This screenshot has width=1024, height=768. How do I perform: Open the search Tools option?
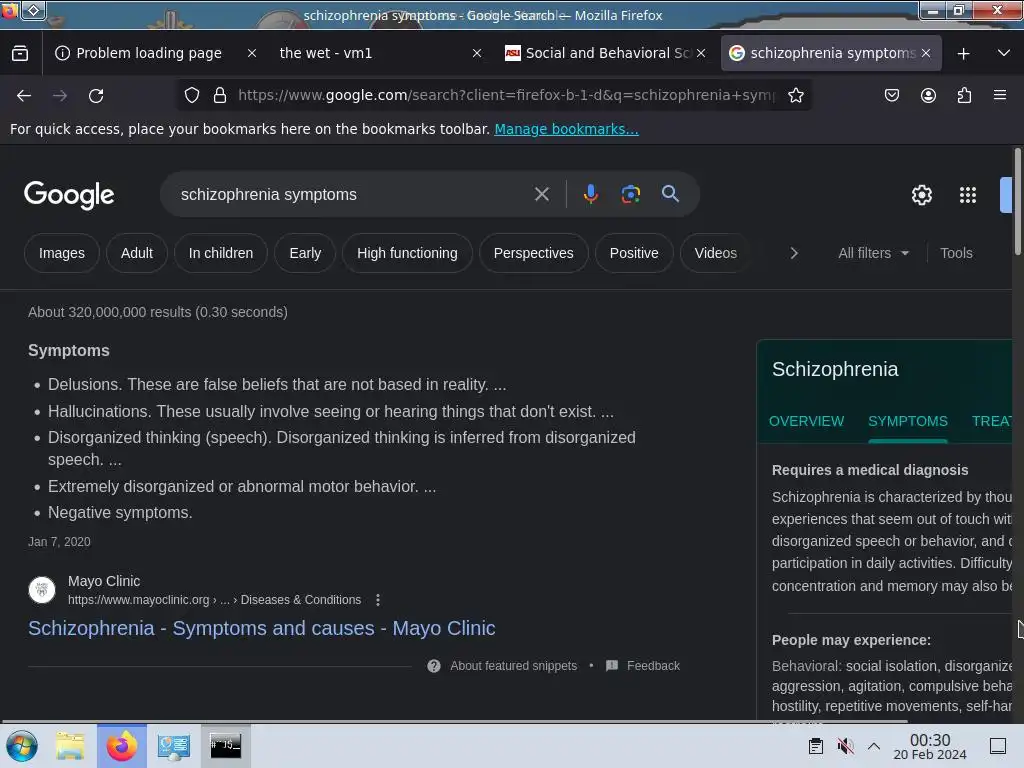(956, 253)
